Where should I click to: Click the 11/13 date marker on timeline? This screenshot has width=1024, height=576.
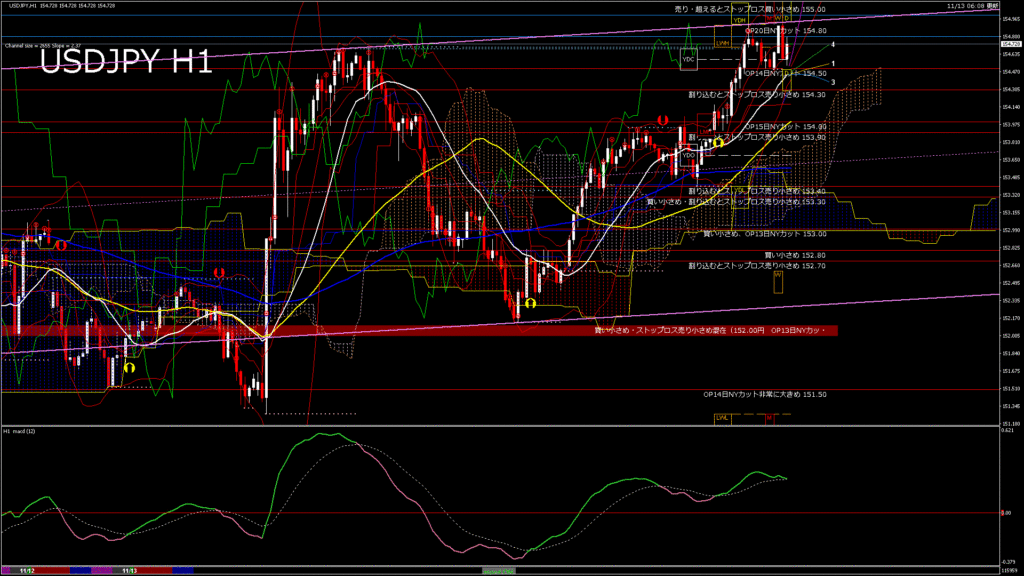pyautogui.click(x=129, y=569)
